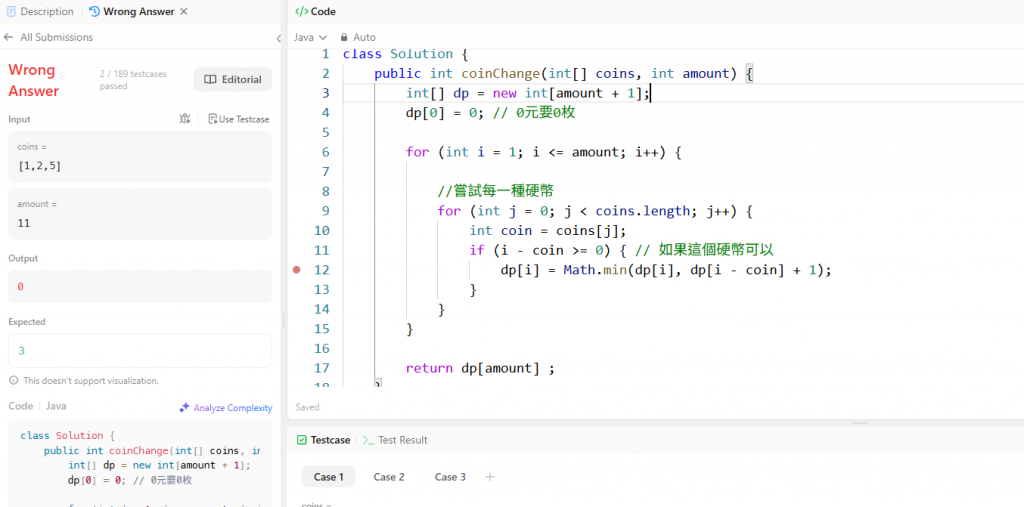Viewport: 1024px width, 507px height.
Task: Add a new test case with plus
Action: click(x=490, y=477)
